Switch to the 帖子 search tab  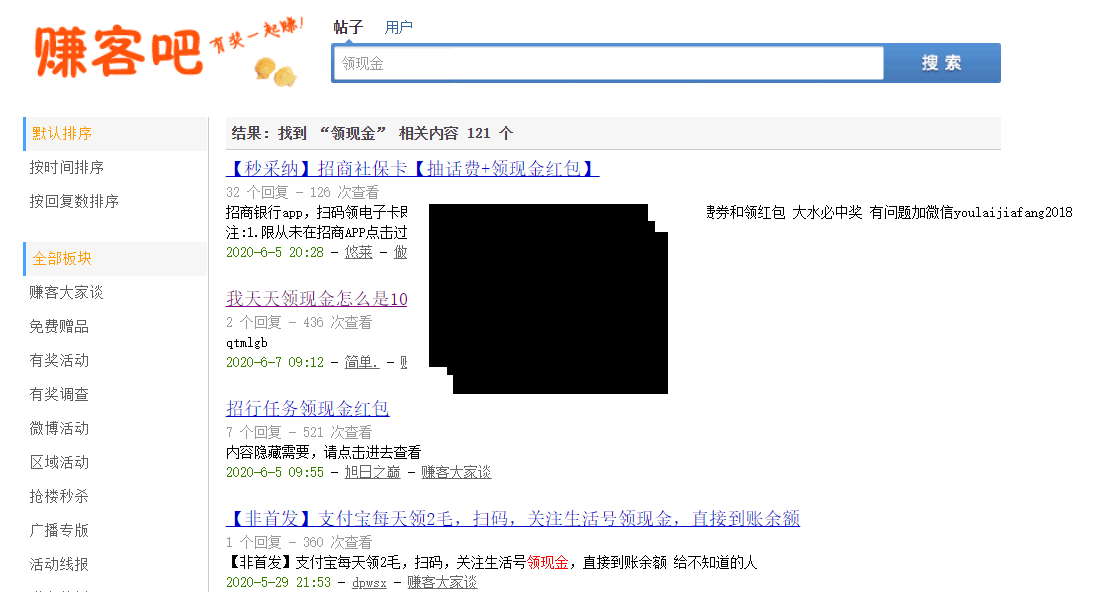click(x=348, y=27)
